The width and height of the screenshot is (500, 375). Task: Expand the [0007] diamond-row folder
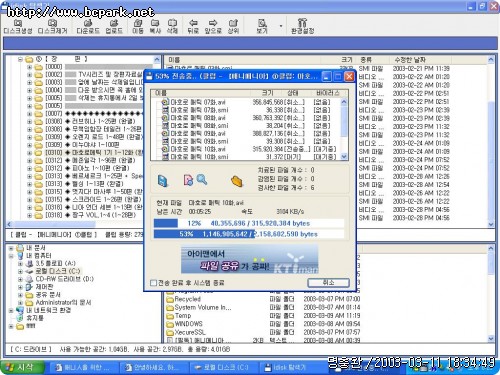pos(30,114)
